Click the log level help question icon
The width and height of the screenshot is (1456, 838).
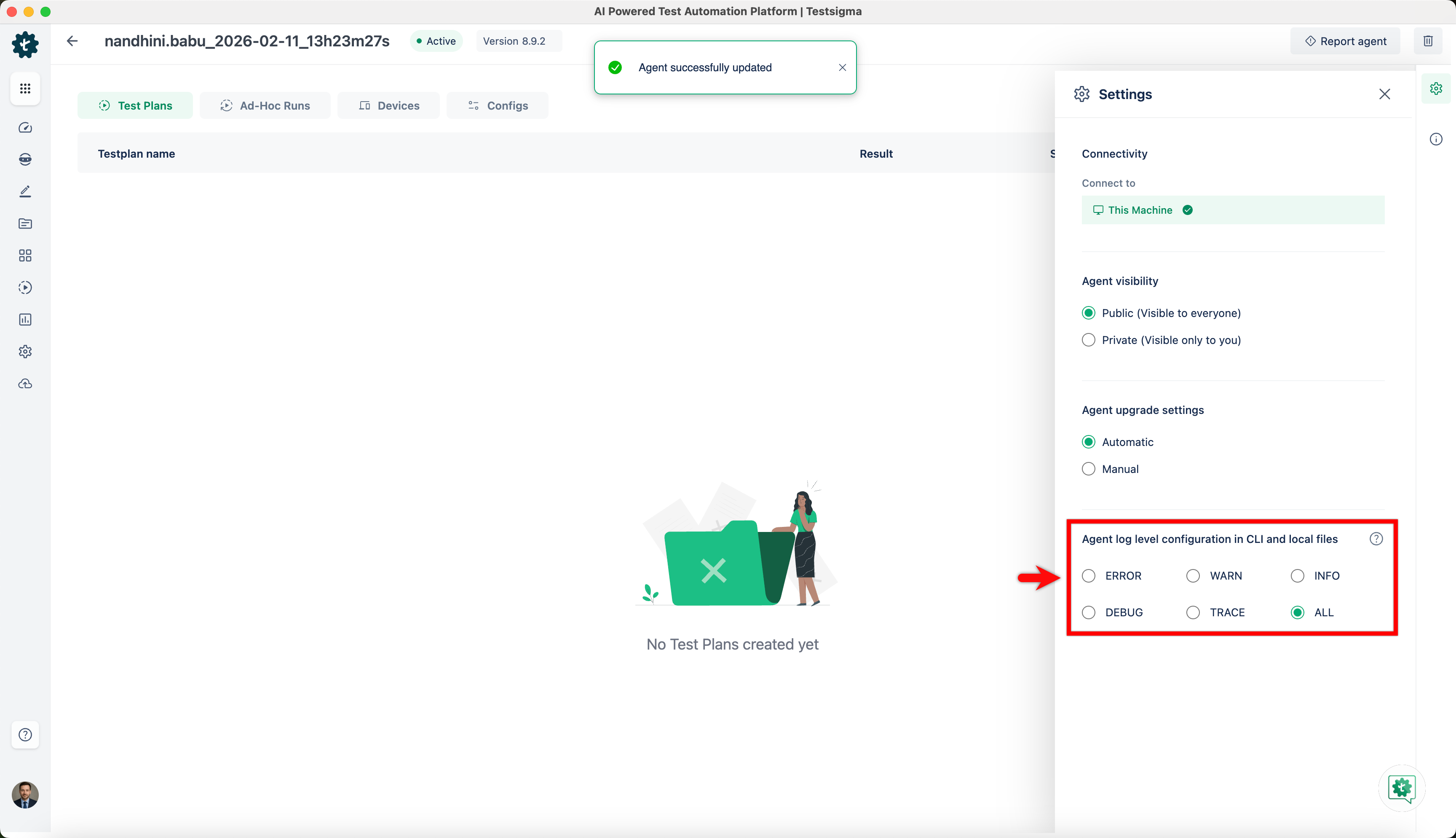pyautogui.click(x=1376, y=539)
